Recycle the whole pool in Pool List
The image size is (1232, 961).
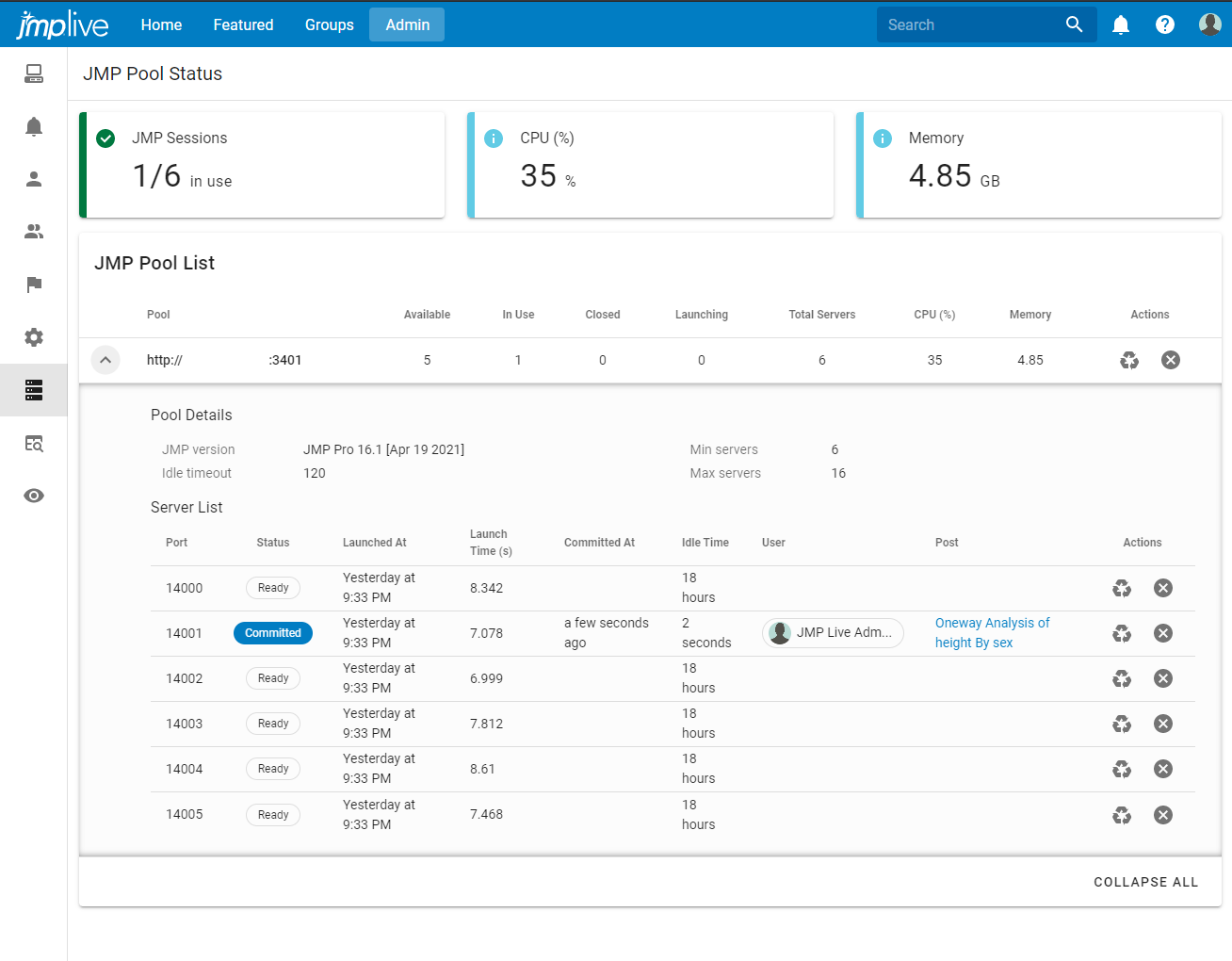1129,360
